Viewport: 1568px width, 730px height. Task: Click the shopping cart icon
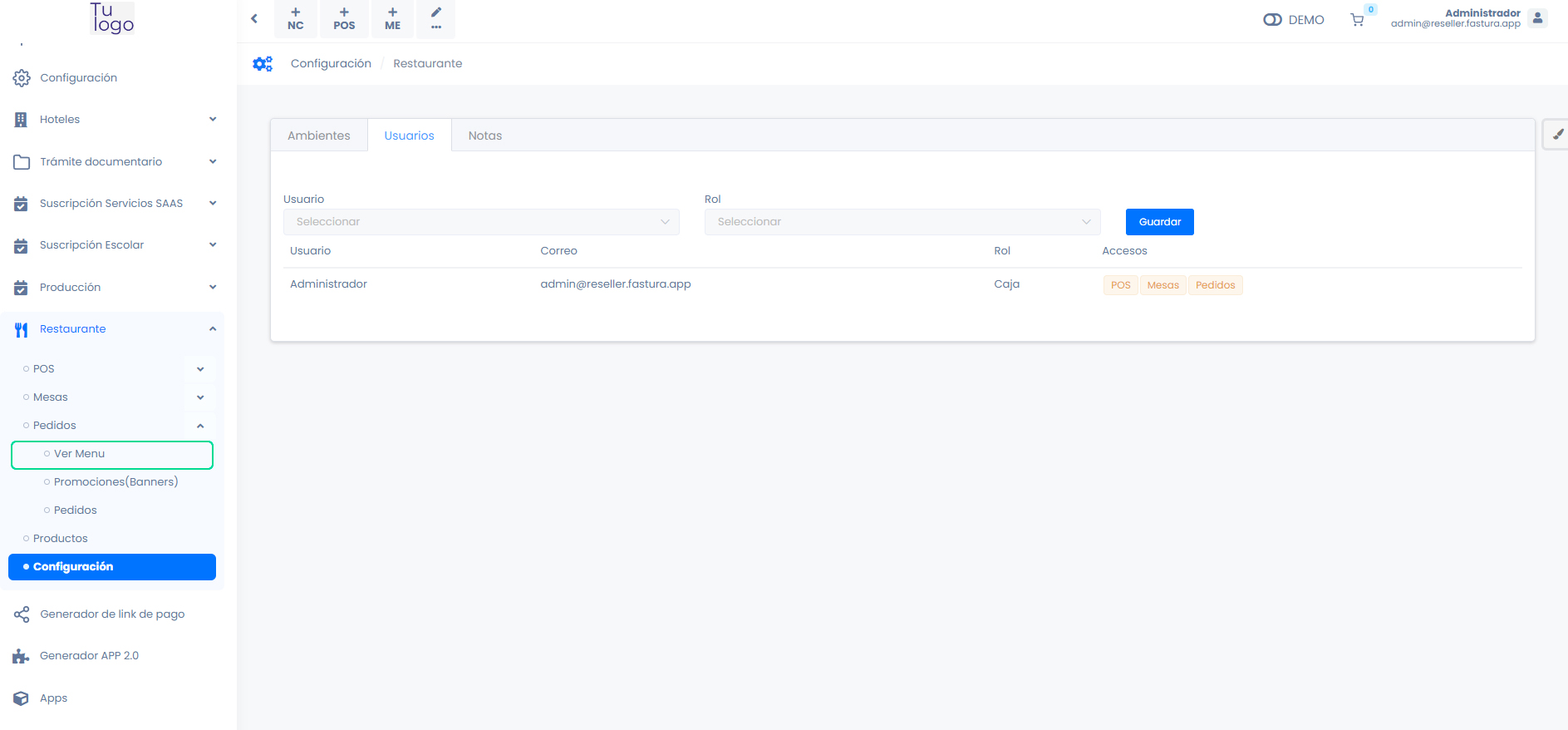(x=1357, y=20)
